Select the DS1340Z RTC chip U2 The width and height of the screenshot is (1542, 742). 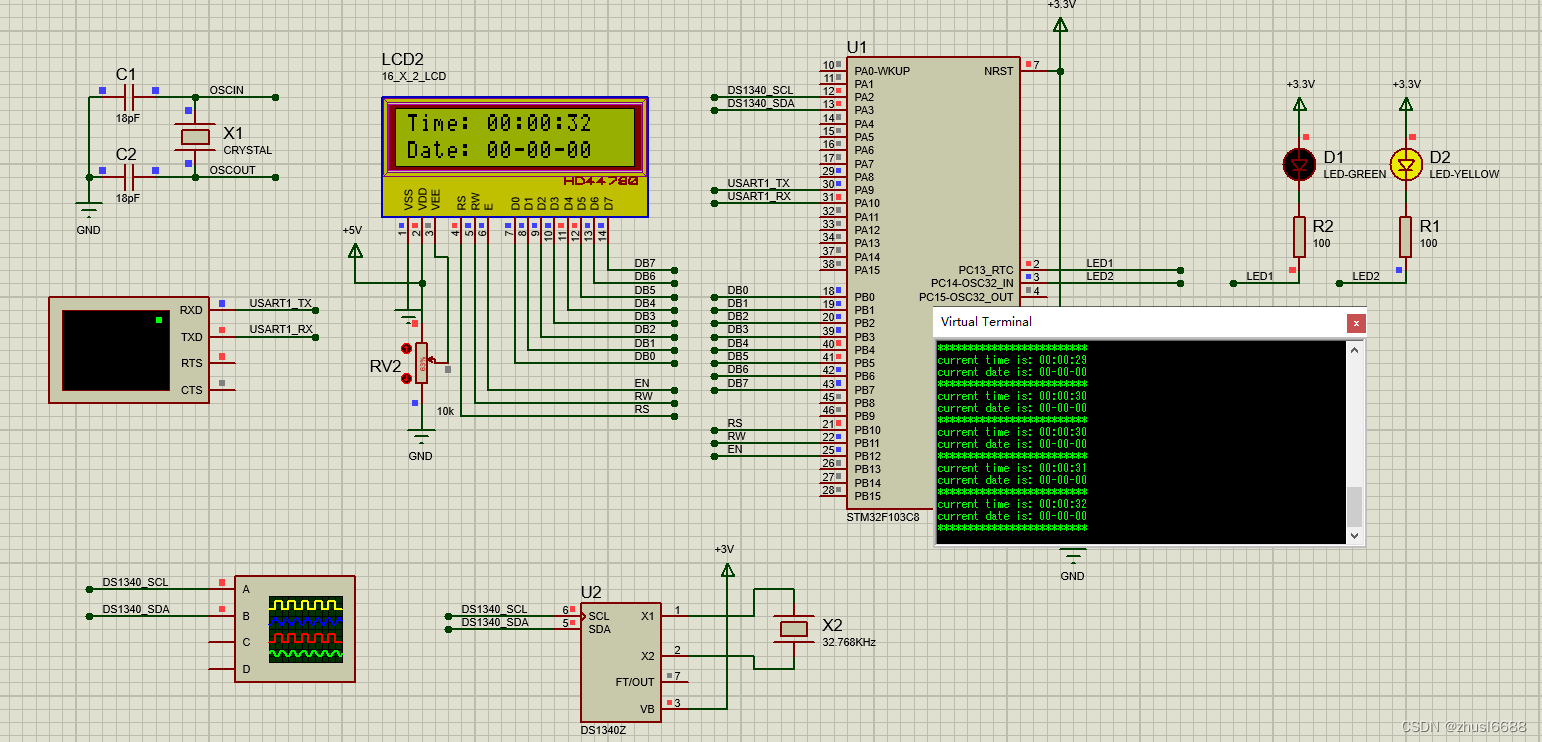pyautogui.click(x=620, y=660)
